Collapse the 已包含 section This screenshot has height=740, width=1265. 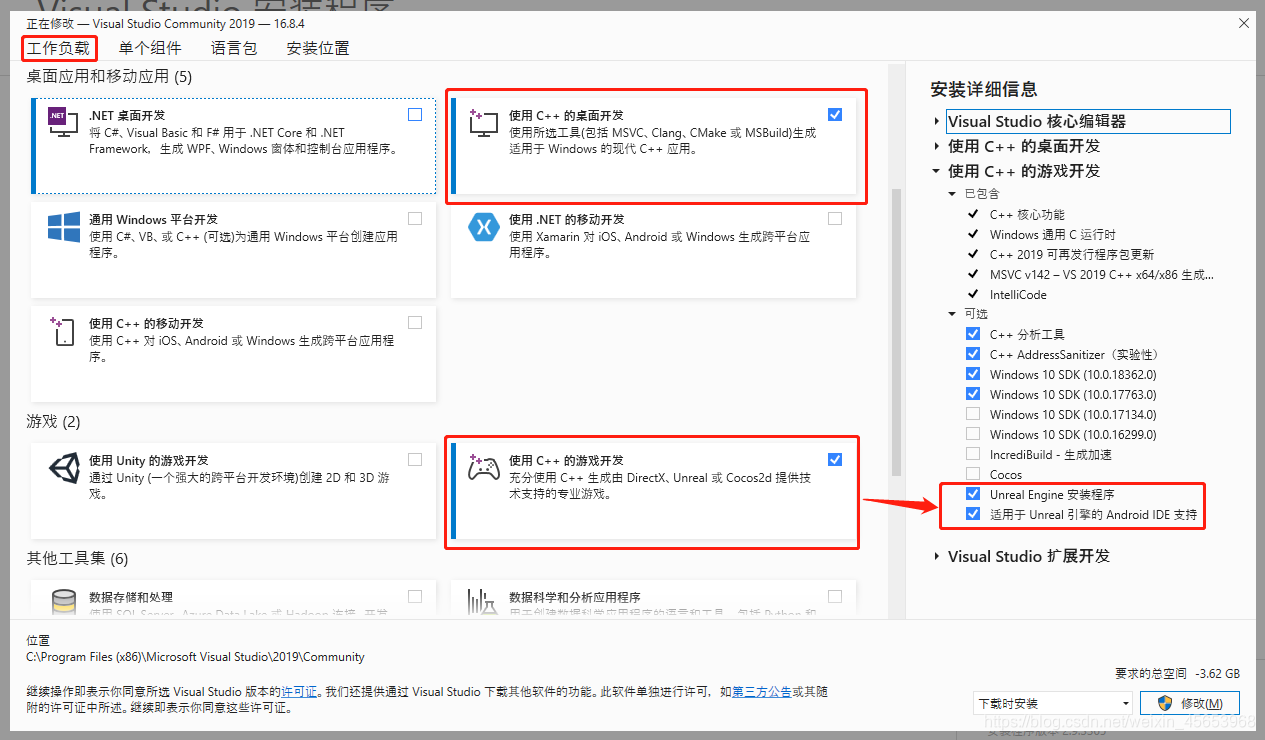coord(953,194)
